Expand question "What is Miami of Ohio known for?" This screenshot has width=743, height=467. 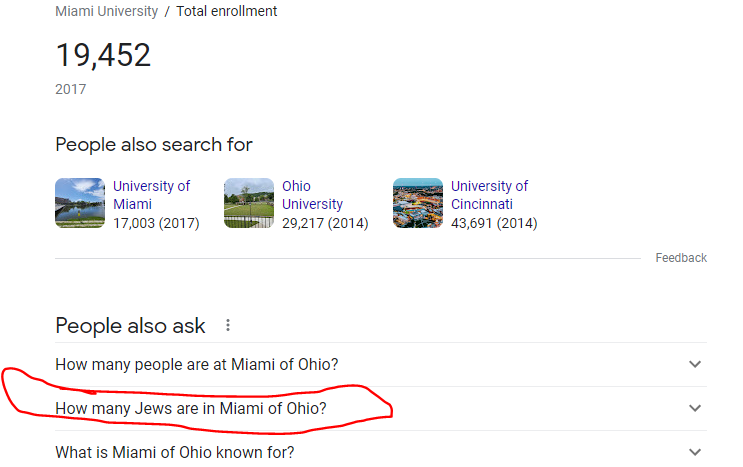[175, 453]
